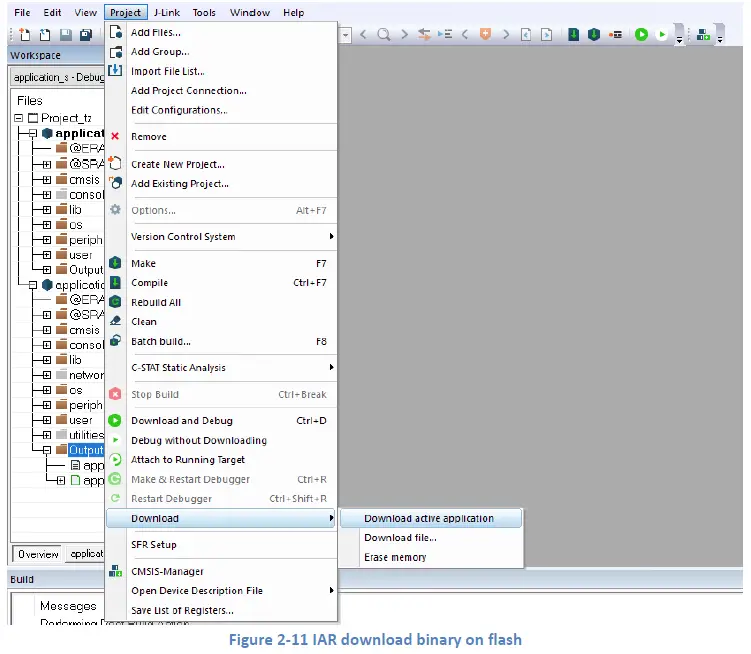751x654 pixels.
Task: Click the Import File List icon
Action: pyautogui.click(x=115, y=70)
